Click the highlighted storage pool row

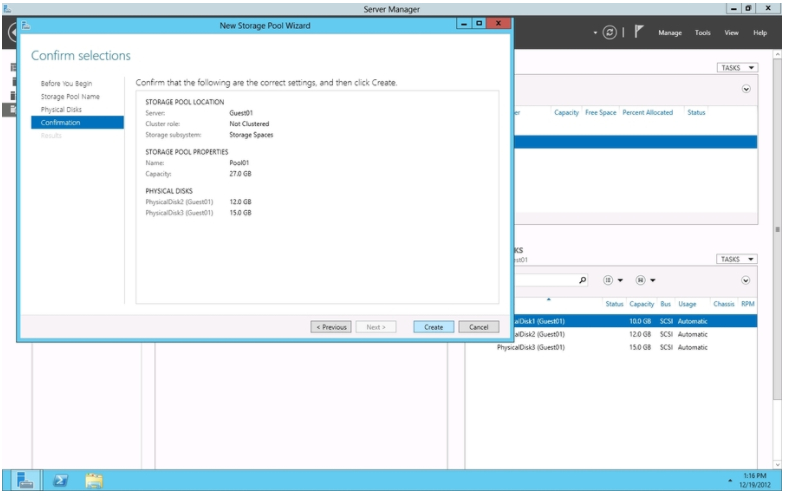click(635, 142)
